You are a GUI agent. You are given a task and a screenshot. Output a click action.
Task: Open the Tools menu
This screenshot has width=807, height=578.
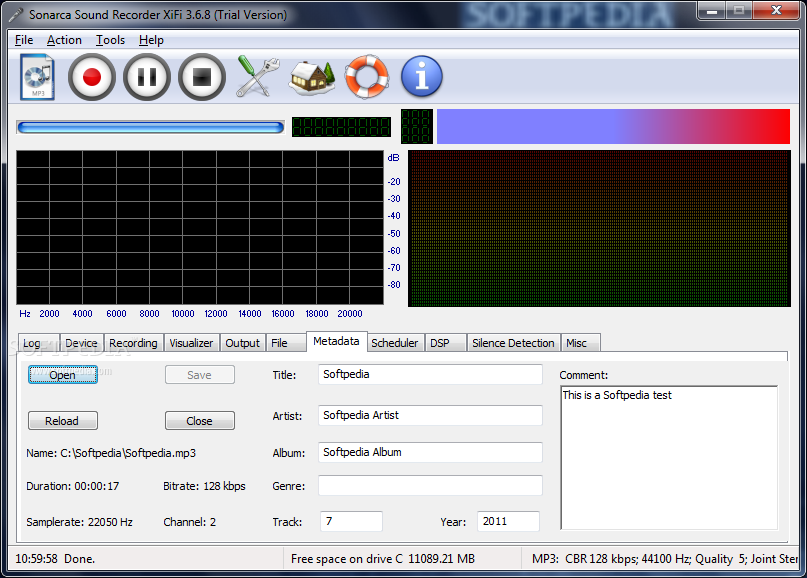pyautogui.click(x=110, y=40)
